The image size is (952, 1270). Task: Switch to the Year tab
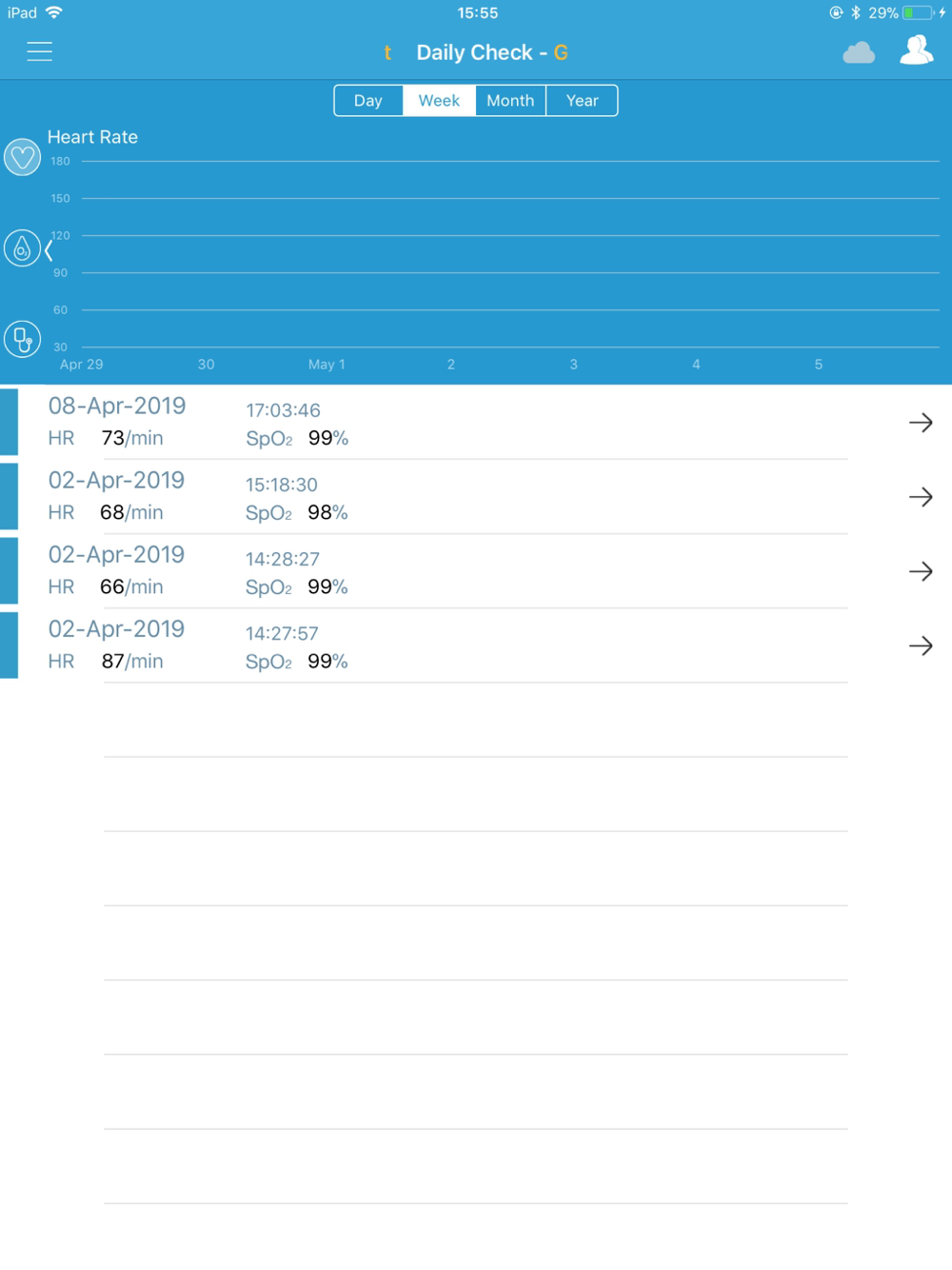click(x=583, y=101)
